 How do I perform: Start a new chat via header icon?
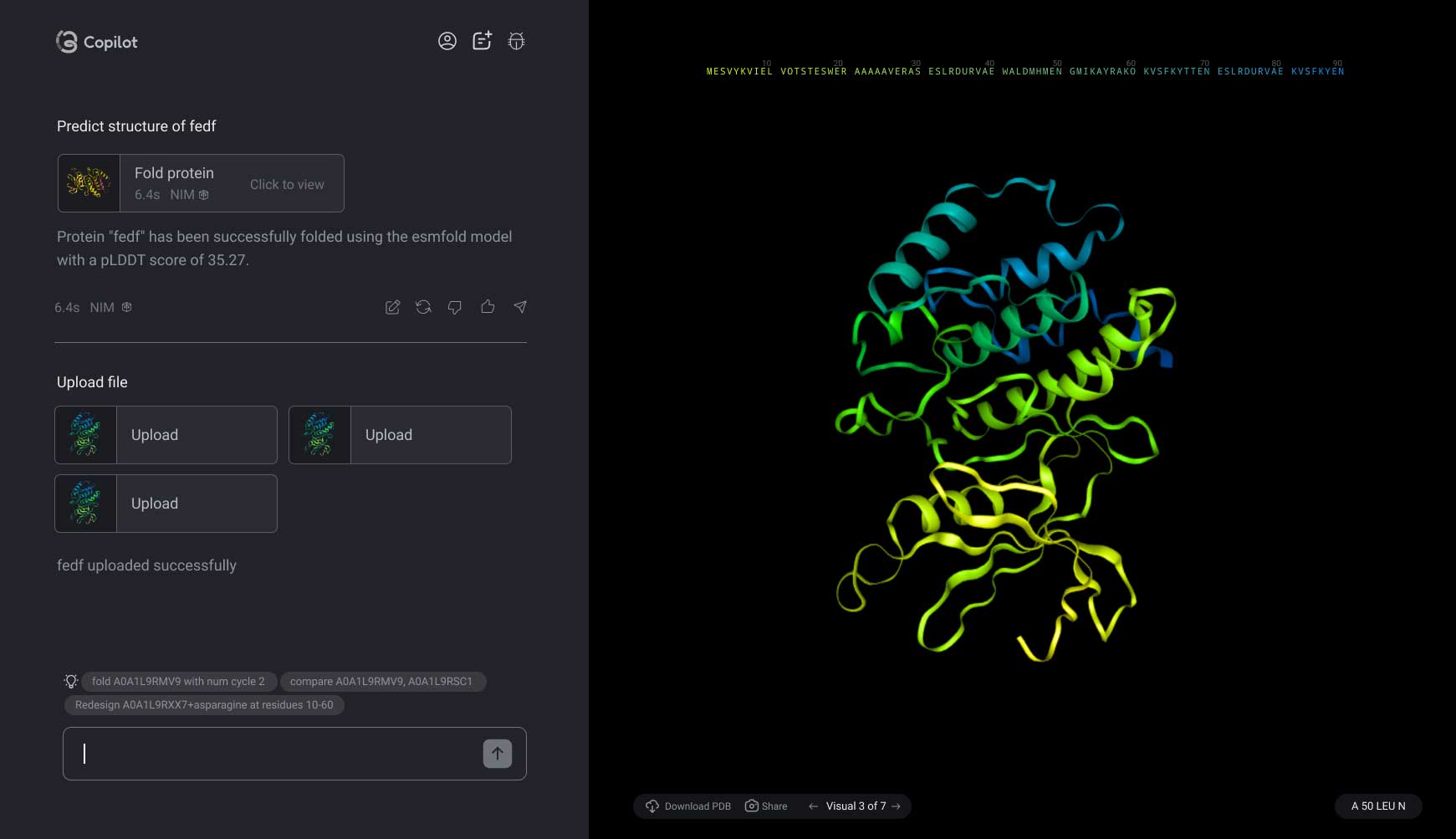coord(482,41)
